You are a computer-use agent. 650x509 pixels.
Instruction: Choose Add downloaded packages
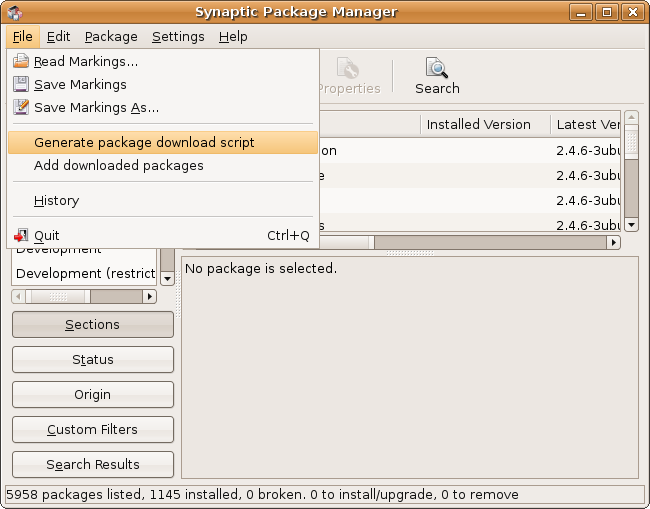tap(163, 166)
